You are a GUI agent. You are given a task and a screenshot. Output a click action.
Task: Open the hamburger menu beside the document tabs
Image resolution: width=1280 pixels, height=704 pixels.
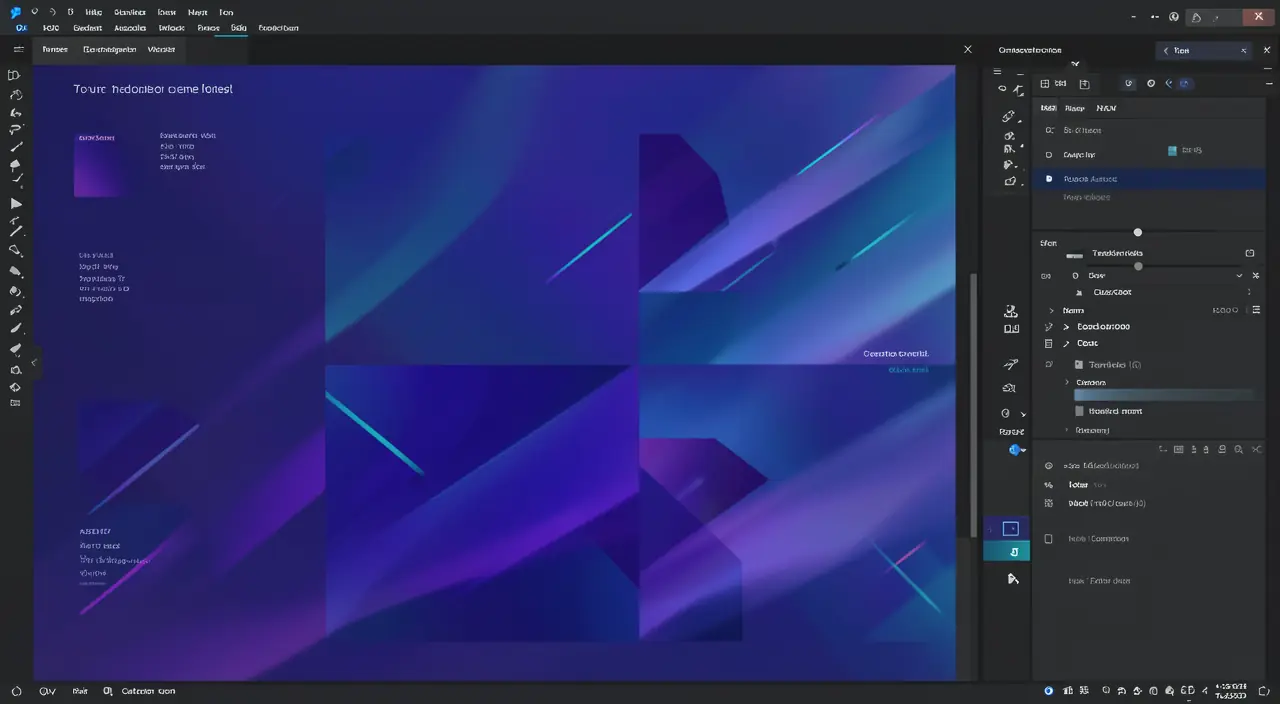19,49
